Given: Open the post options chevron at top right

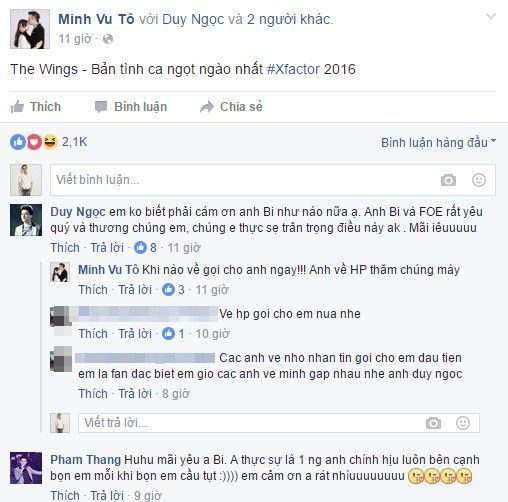Looking at the screenshot, I should 491,16.
